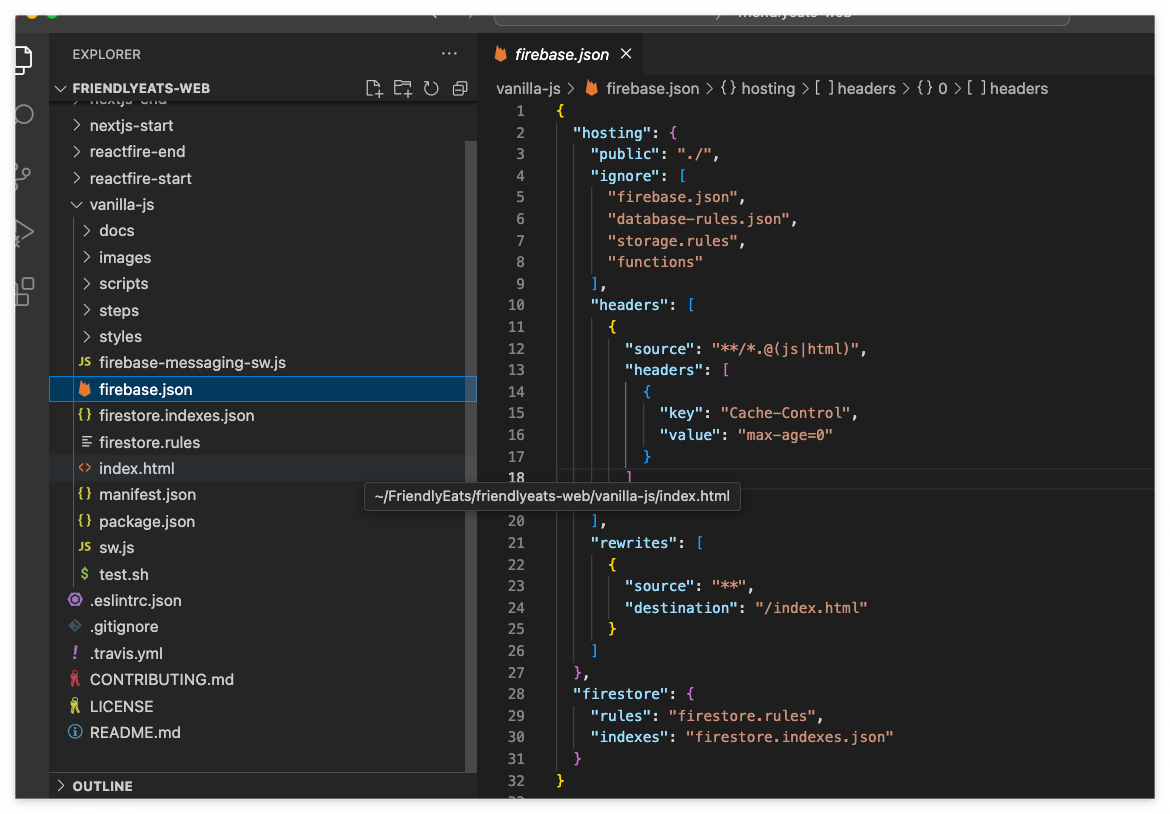The image size is (1170, 814).
Task: Click vanilla-js in the breadcrumb
Action: point(528,89)
